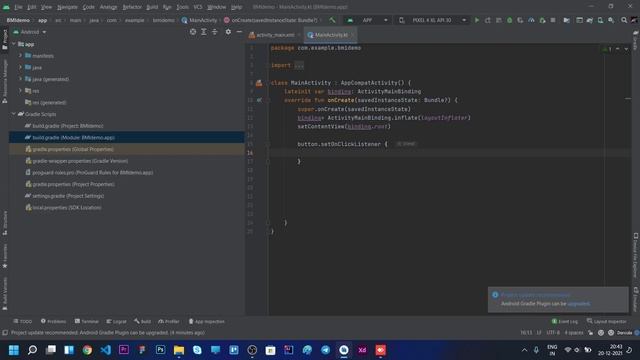Open Skype from the taskbar
640x360 pixels.
point(197,350)
